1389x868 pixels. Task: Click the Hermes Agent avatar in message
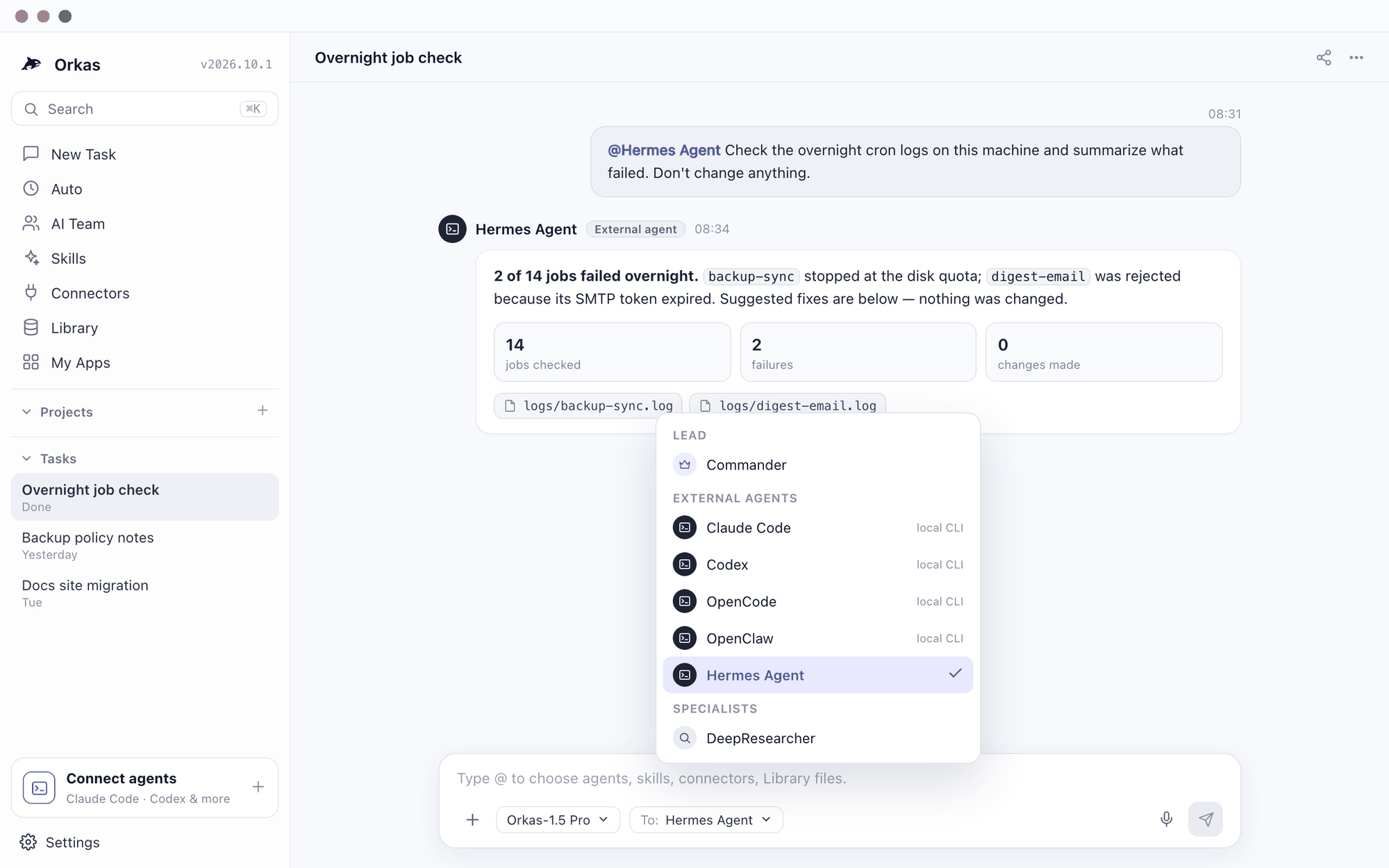point(452,229)
